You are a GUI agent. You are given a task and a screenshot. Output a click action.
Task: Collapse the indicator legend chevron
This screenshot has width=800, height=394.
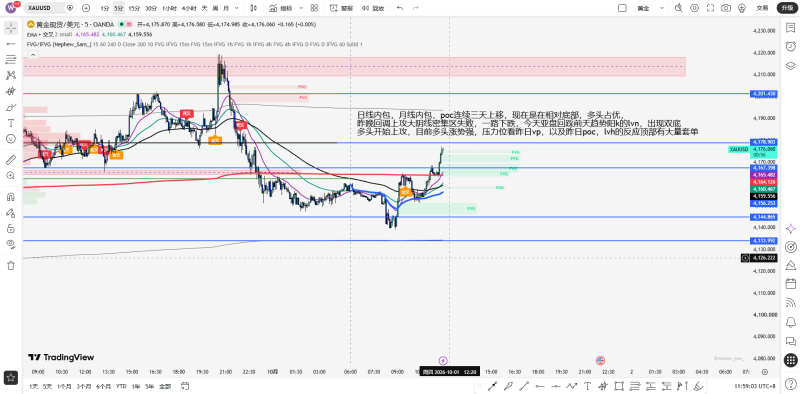coord(33,54)
